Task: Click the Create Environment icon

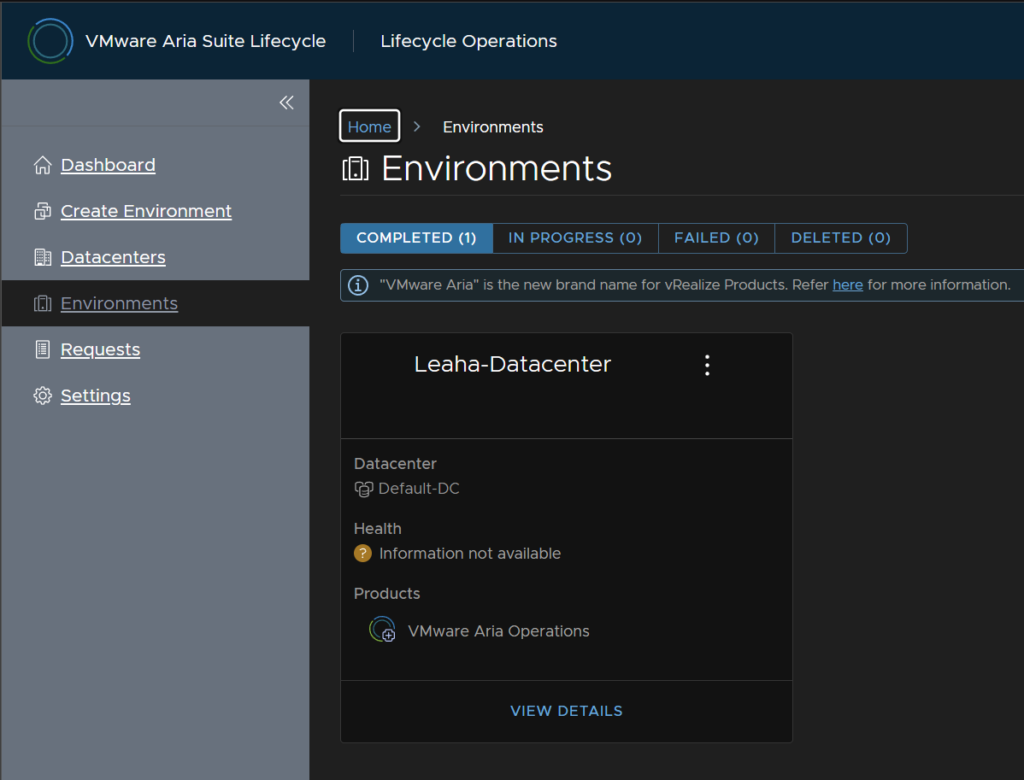Action: click(42, 212)
